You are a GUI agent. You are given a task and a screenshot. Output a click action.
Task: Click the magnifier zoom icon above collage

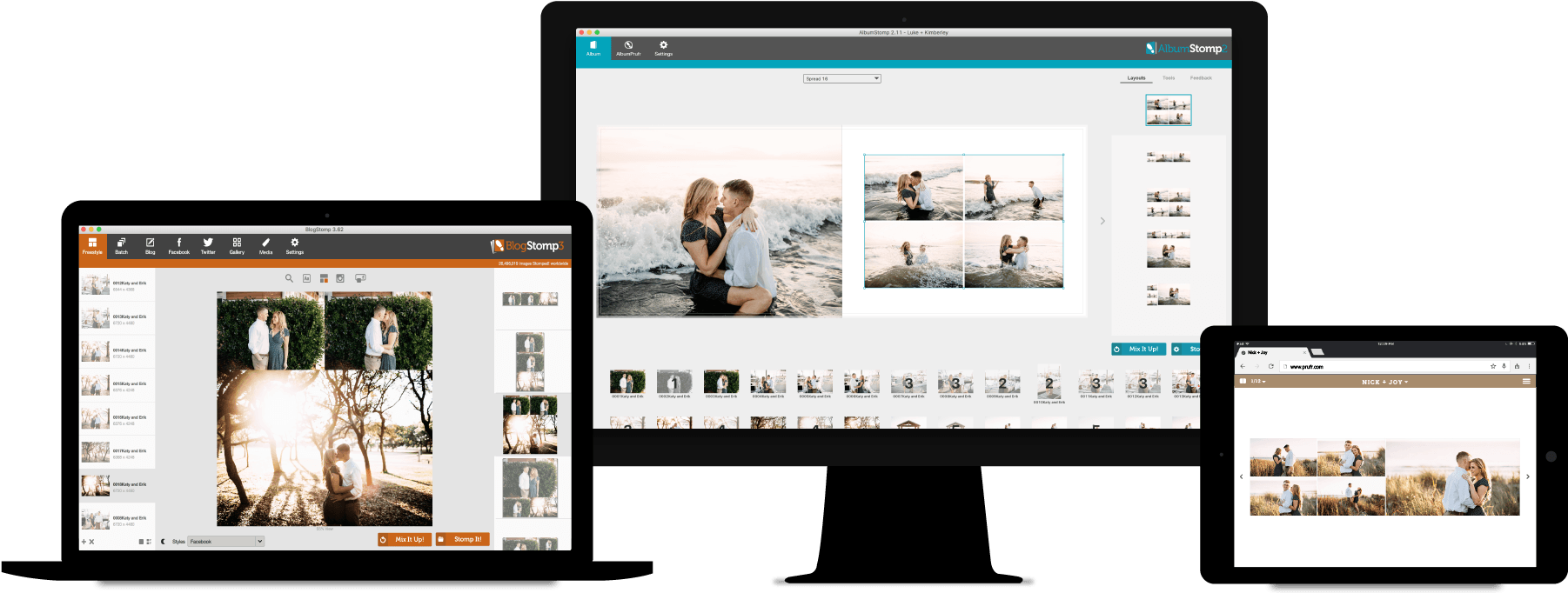[x=289, y=278]
